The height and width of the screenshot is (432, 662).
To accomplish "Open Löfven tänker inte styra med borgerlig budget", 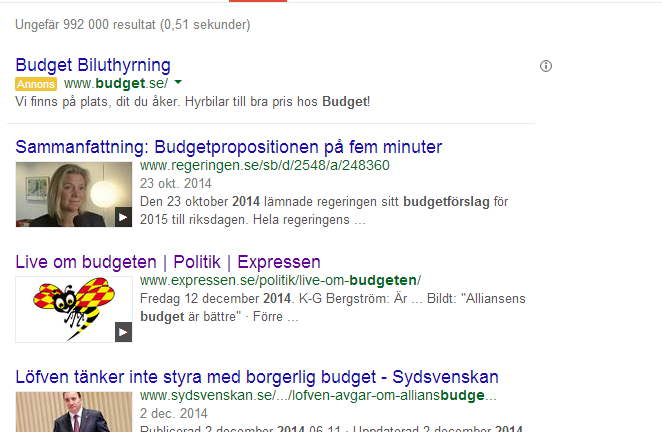I will (x=257, y=377).
